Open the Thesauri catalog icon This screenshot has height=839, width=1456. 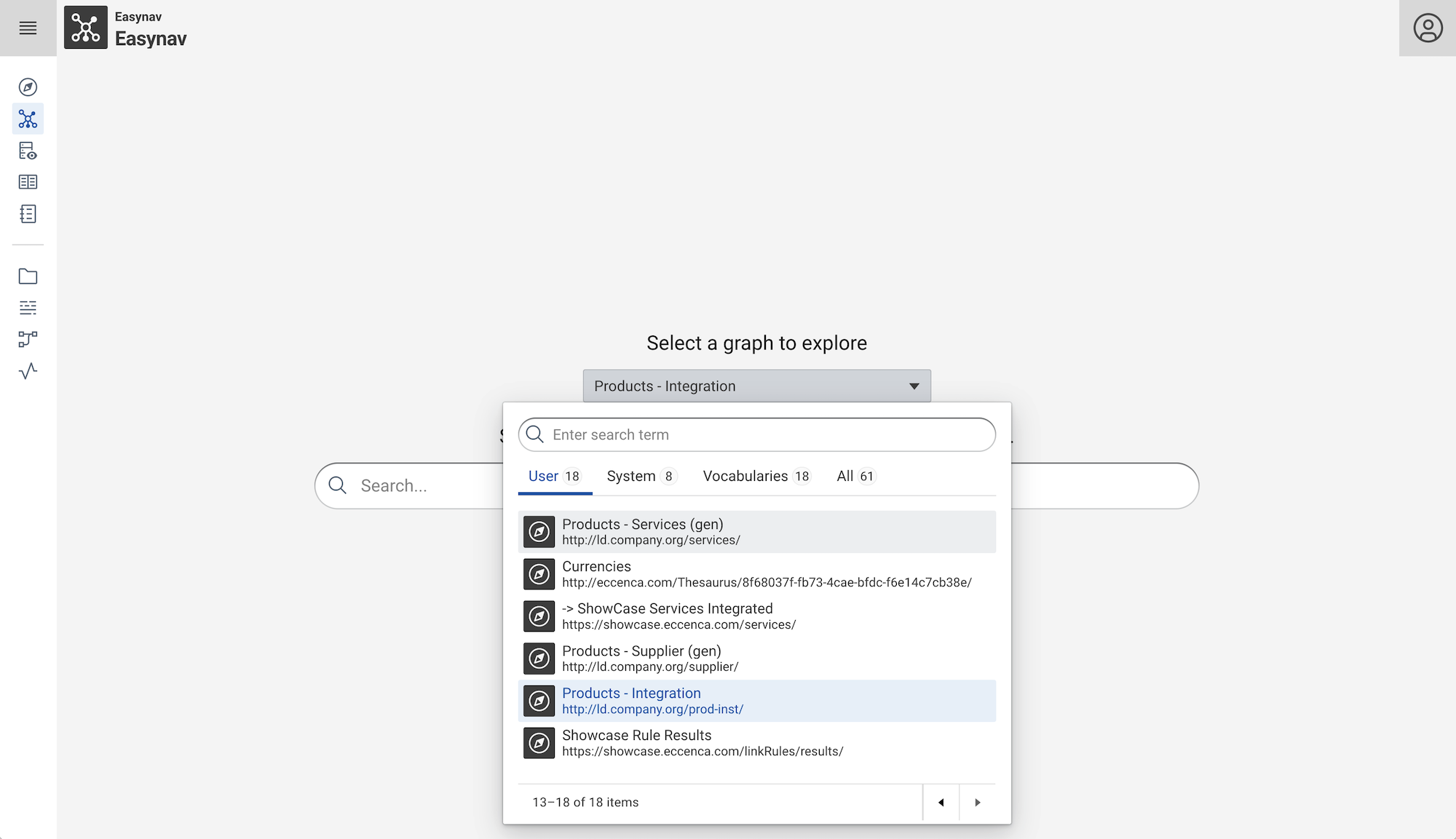(x=28, y=213)
